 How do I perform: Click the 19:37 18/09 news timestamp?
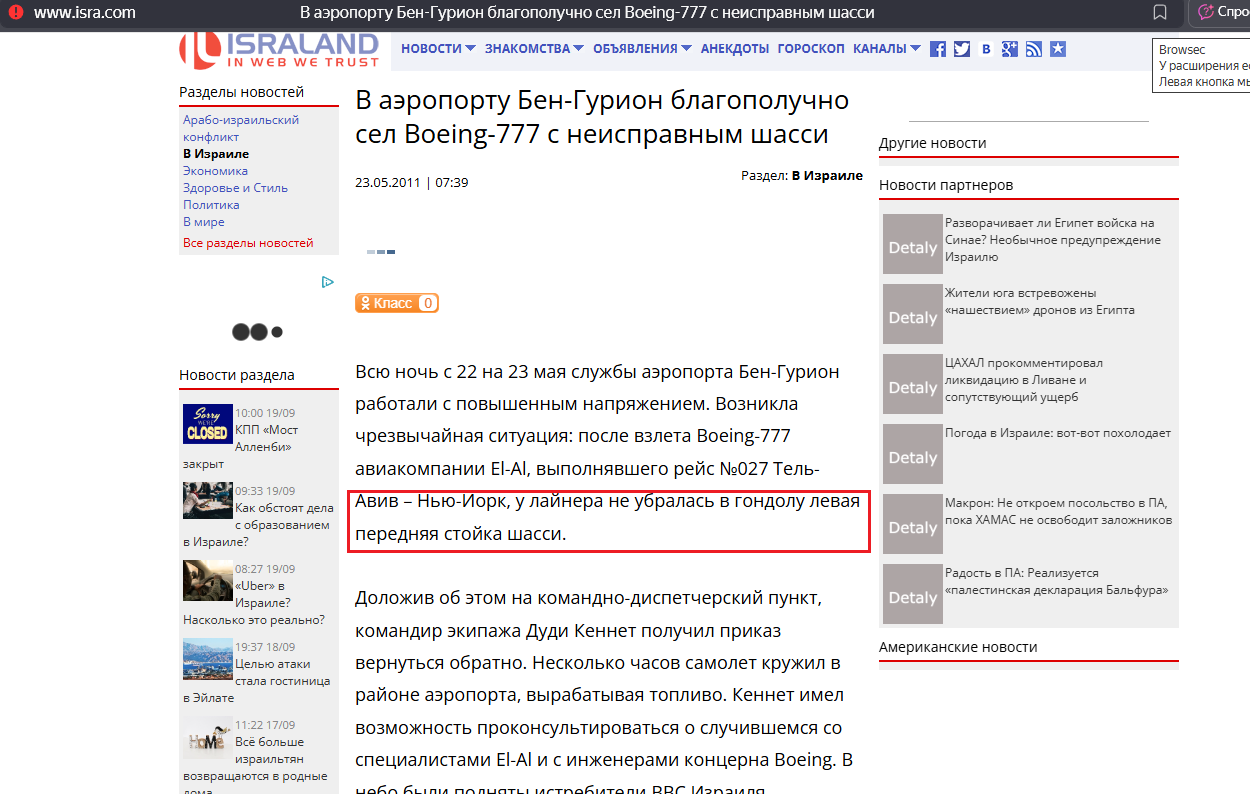[x=265, y=647]
